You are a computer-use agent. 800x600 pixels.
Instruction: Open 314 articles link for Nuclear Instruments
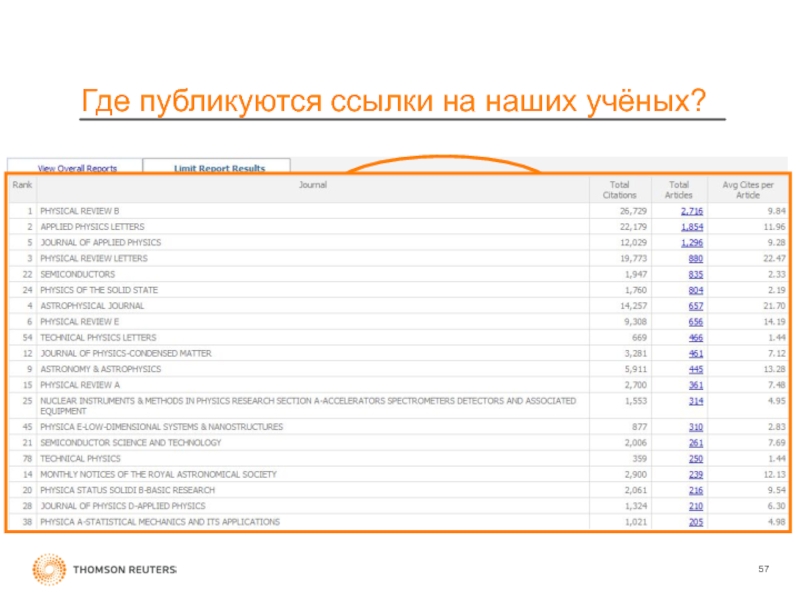tap(695, 401)
